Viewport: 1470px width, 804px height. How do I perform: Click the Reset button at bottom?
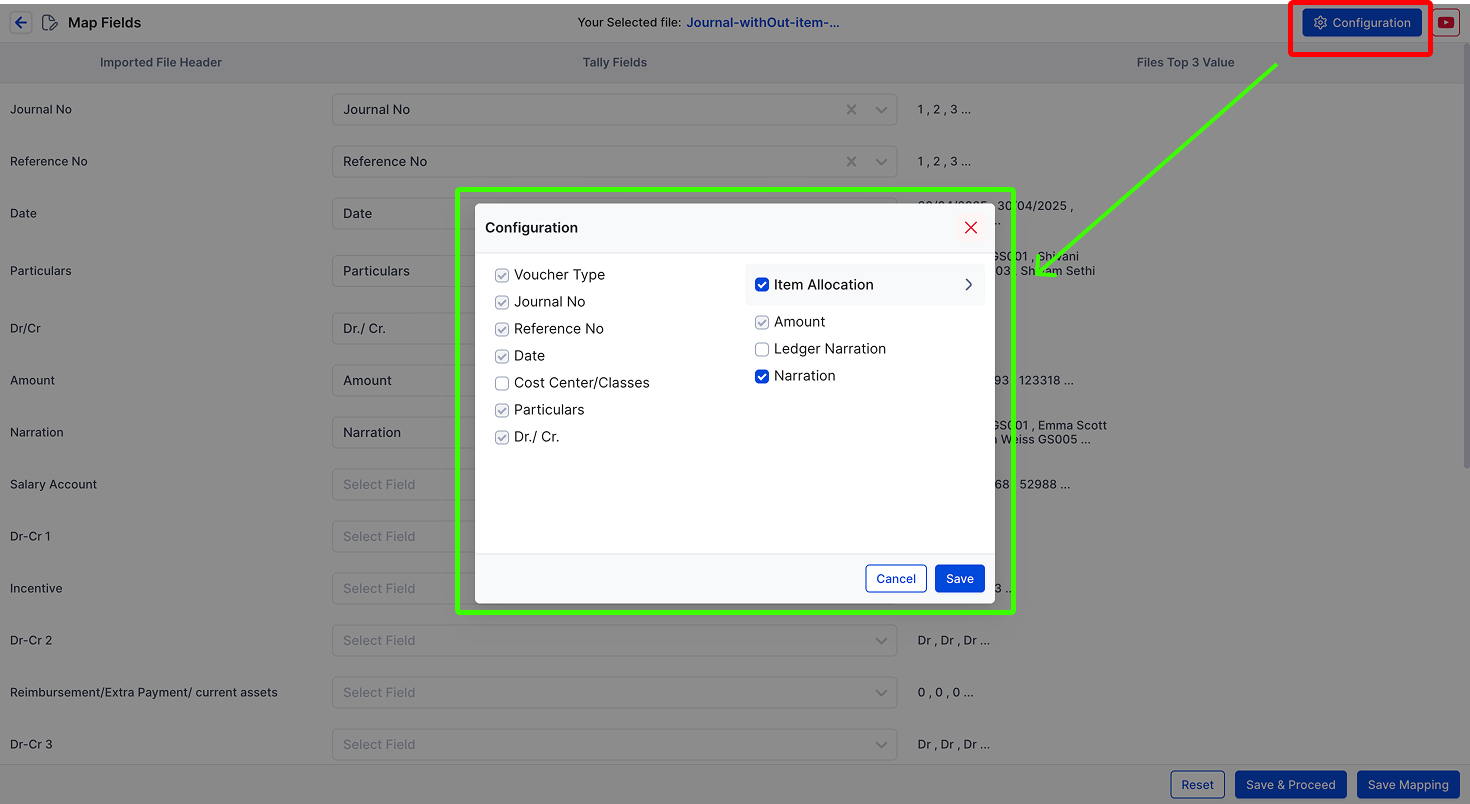point(1197,784)
